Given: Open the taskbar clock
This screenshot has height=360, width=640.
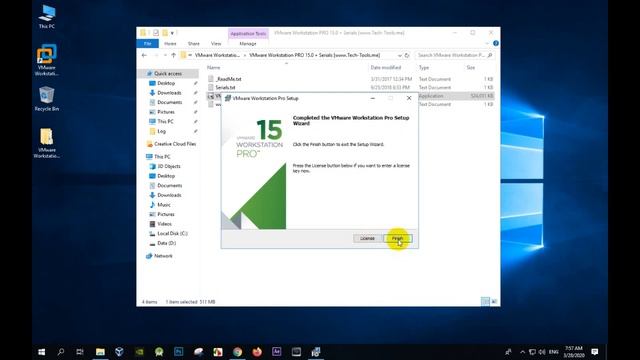Looking at the screenshot, I should click(573, 352).
